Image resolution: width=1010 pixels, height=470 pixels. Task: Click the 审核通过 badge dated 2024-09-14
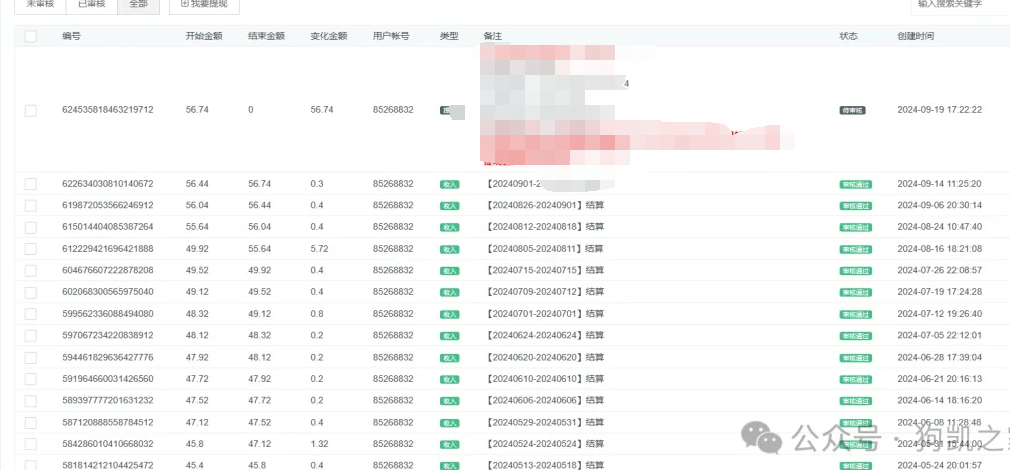tap(855, 184)
